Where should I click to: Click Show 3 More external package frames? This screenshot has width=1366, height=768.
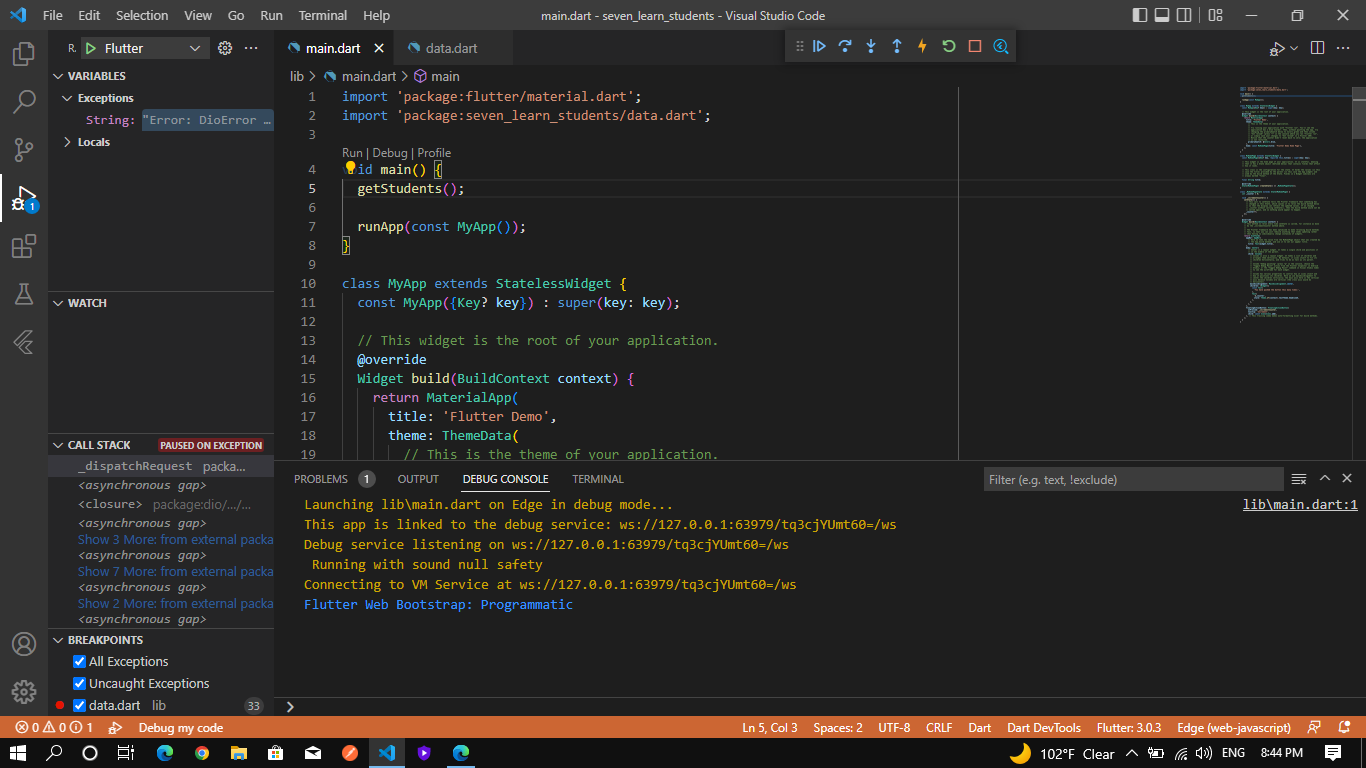175,539
